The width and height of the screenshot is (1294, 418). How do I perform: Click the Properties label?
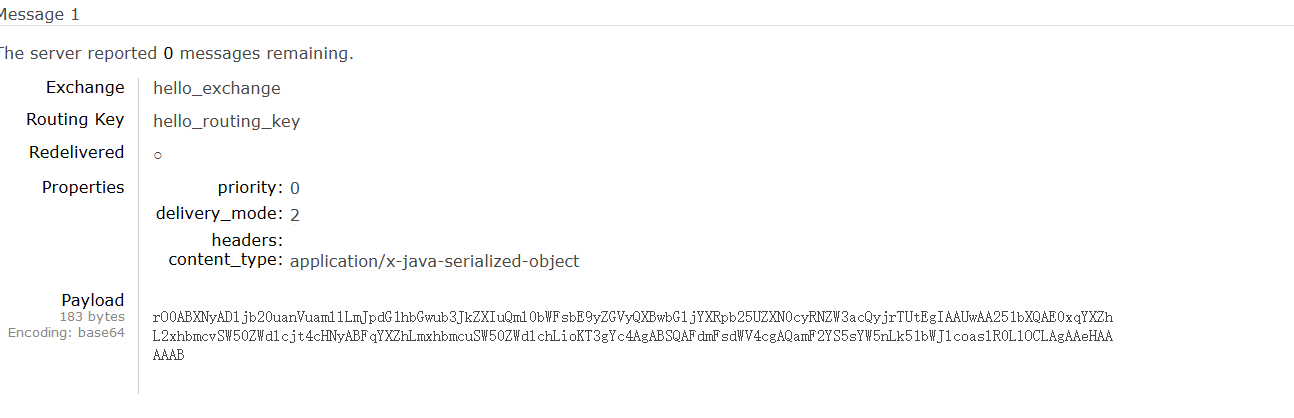click(83, 187)
